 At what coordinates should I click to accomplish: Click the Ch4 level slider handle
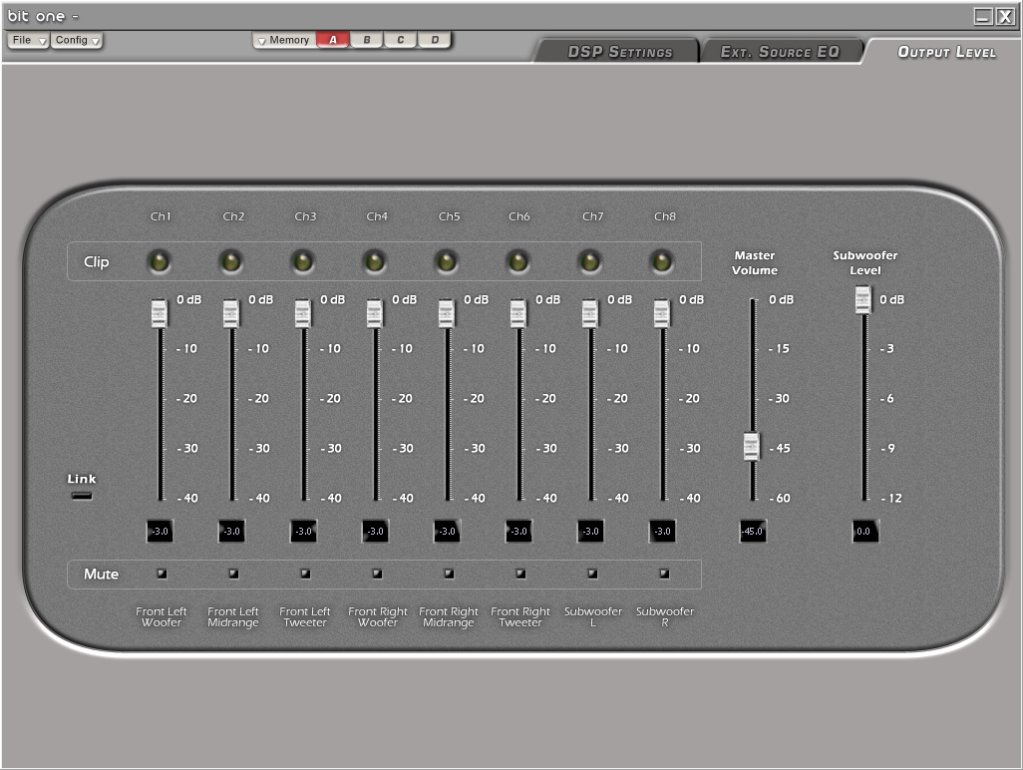click(x=374, y=313)
